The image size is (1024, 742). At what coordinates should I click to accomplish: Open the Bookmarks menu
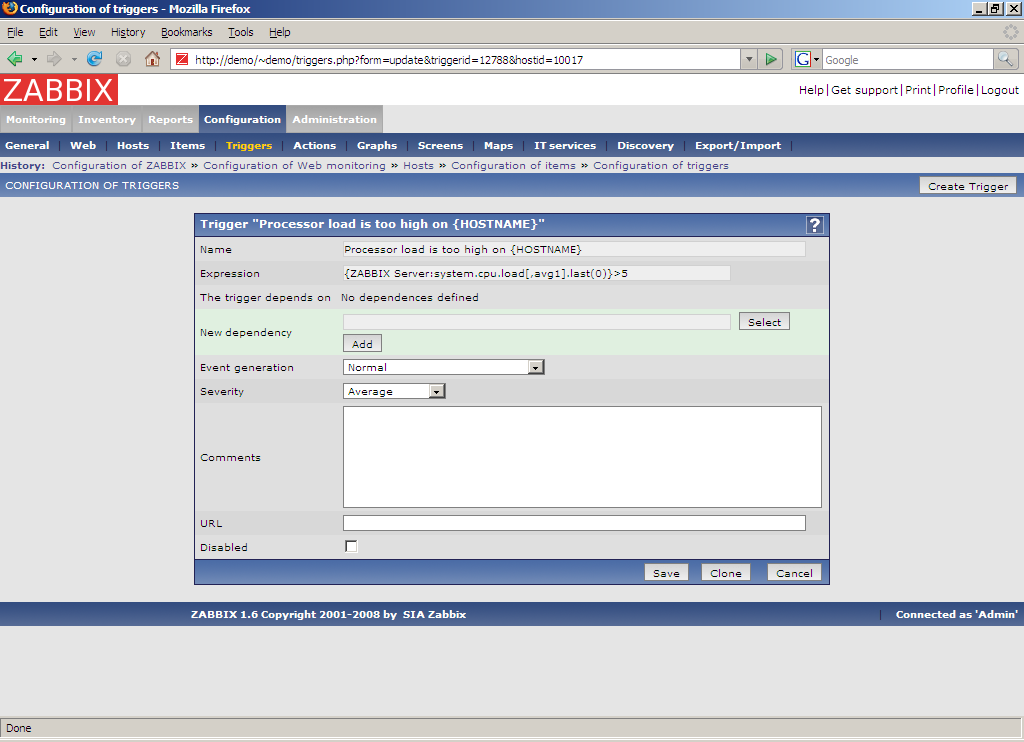[187, 32]
